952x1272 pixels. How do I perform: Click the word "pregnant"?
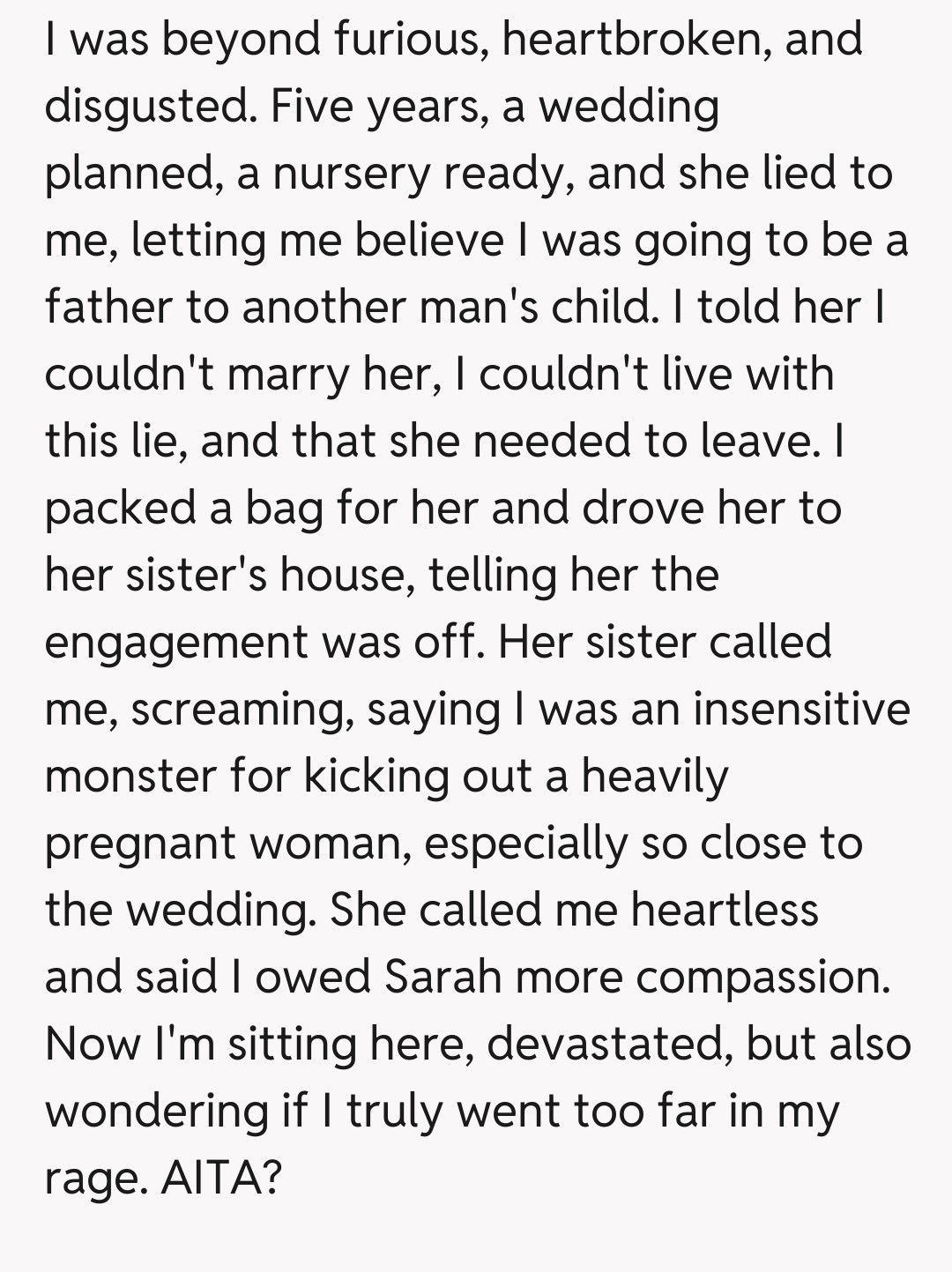[140, 844]
